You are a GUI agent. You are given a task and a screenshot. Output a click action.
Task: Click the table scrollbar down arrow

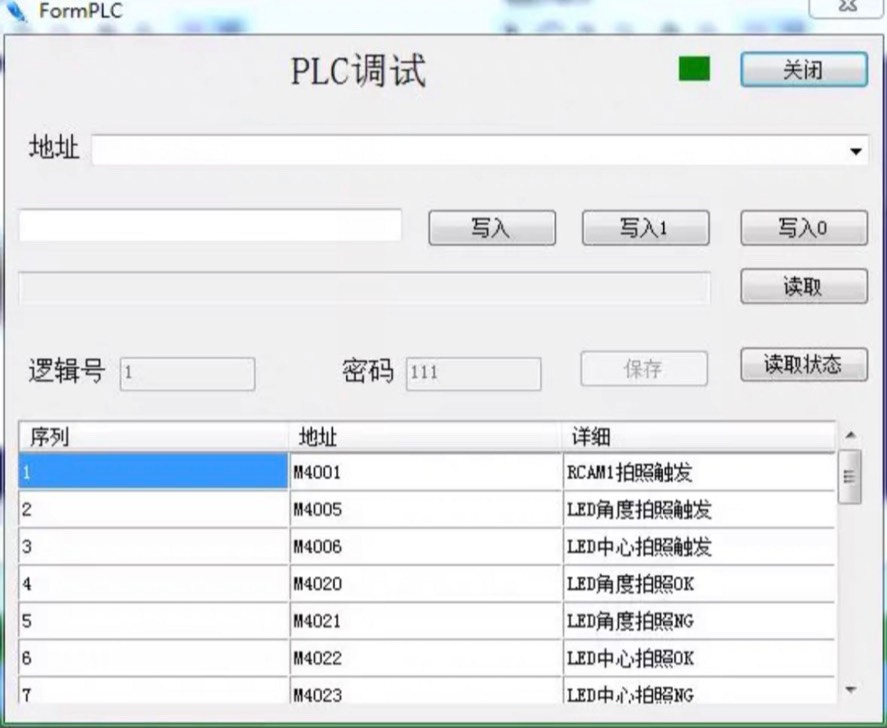coord(850,689)
